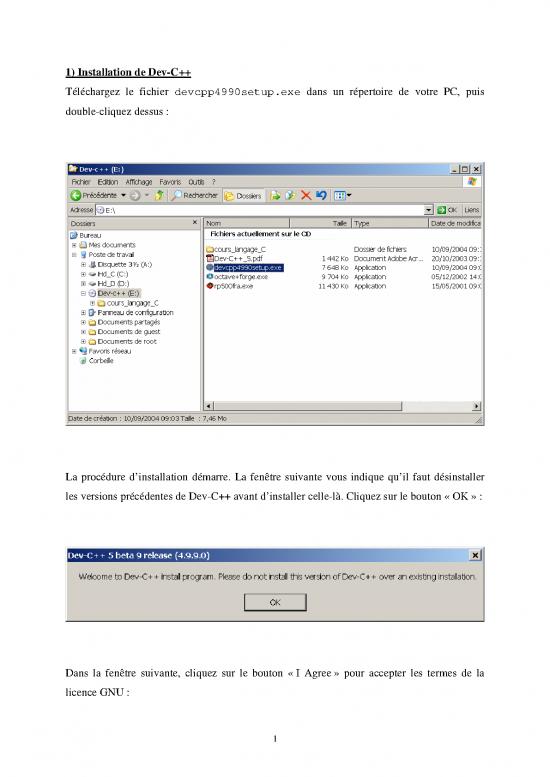This screenshot has height=777, width=550.
Task: Close the Dev-C++ 5 beta dialog
Action: pos(475,555)
